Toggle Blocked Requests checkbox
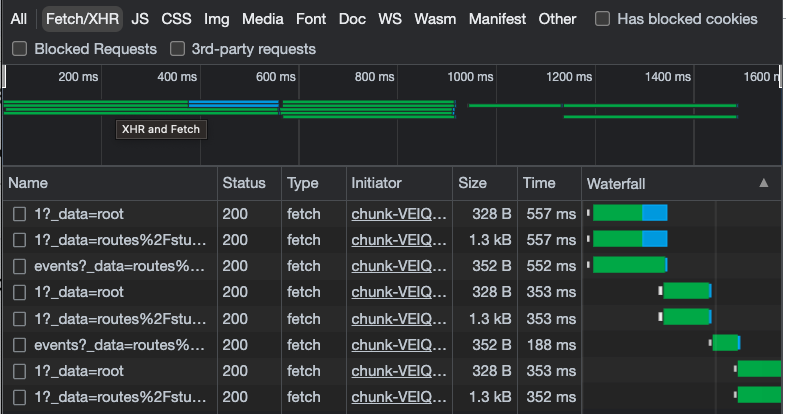Screen dimensions: 786x414 click(20, 49)
